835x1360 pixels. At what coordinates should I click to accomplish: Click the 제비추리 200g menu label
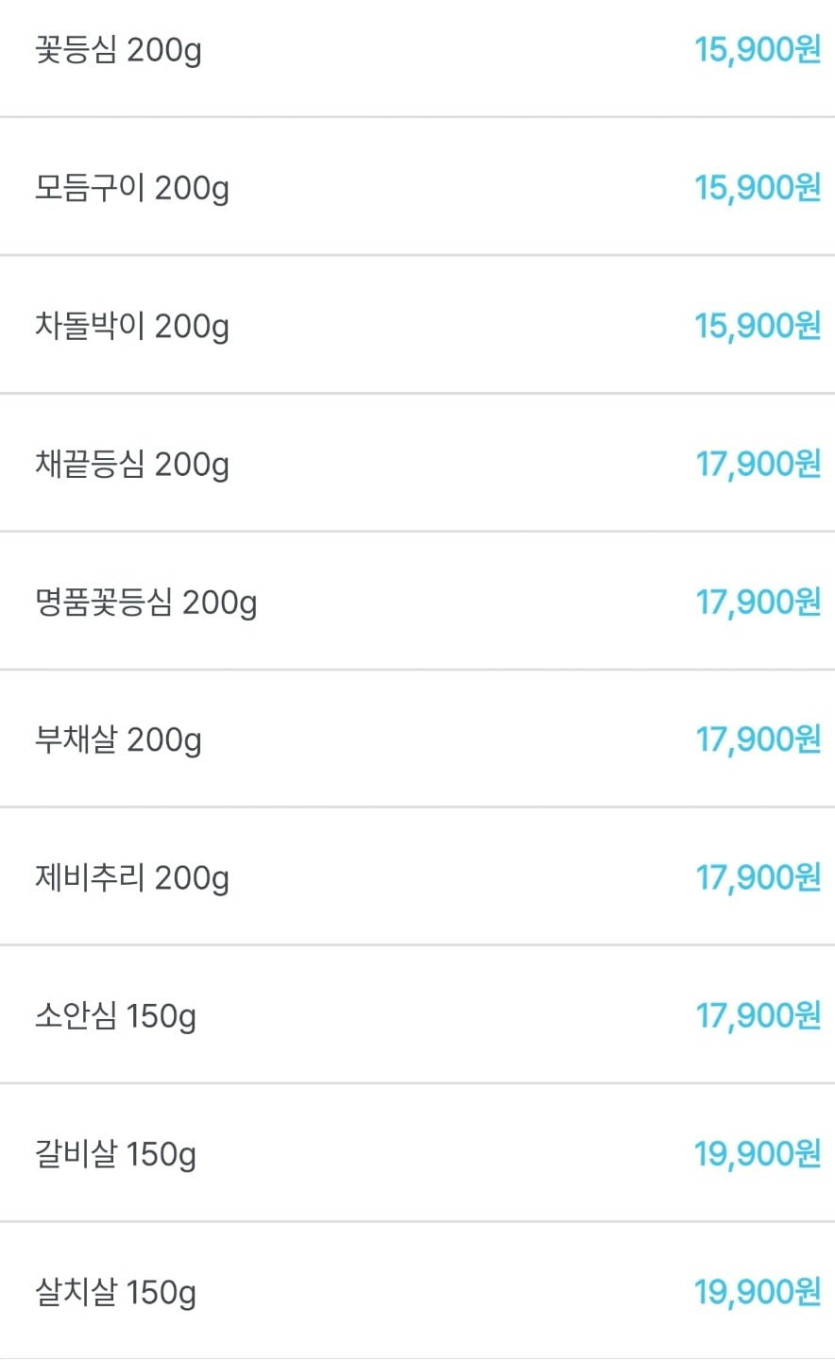click(132, 878)
